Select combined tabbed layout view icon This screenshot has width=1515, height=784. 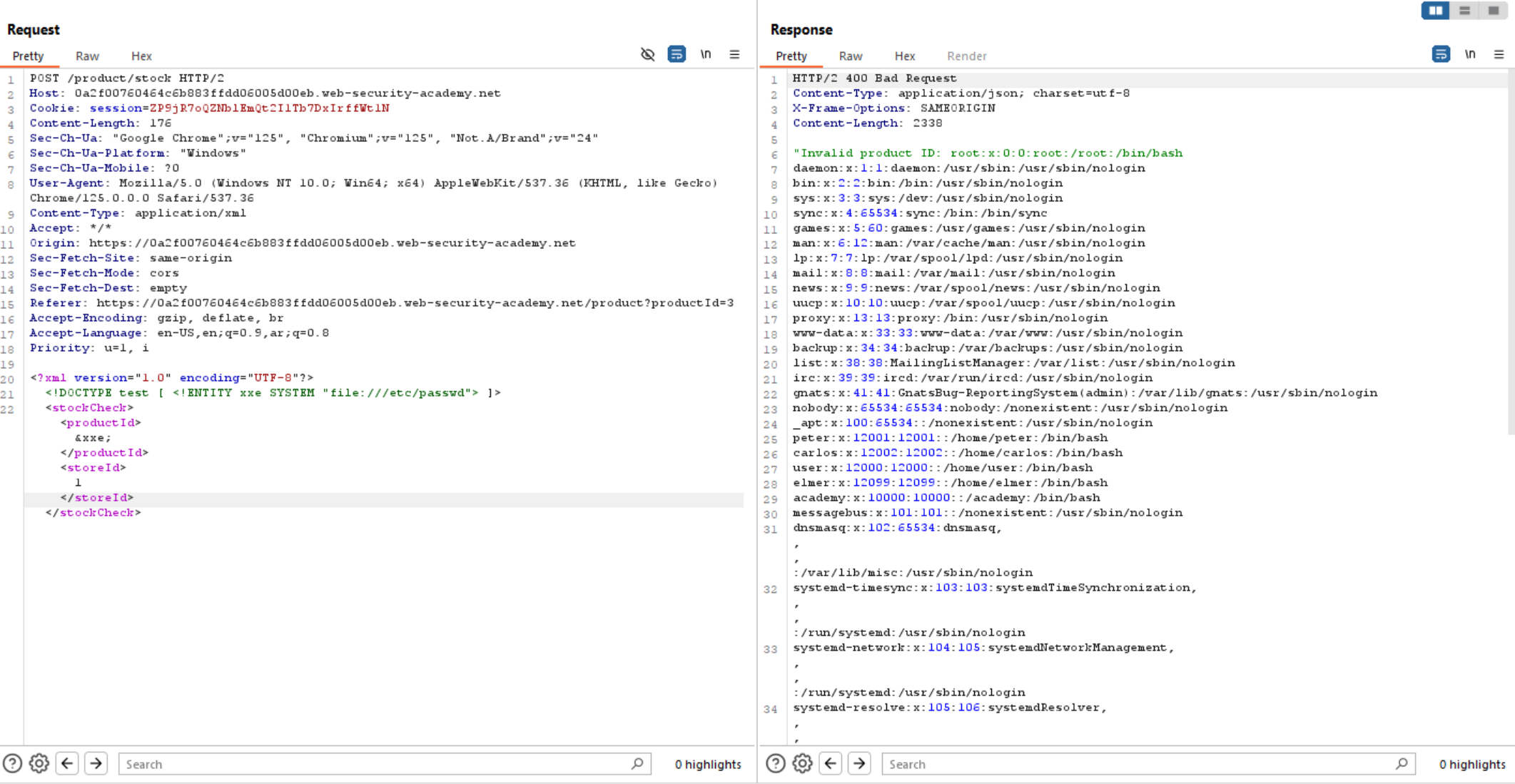(x=1493, y=11)
